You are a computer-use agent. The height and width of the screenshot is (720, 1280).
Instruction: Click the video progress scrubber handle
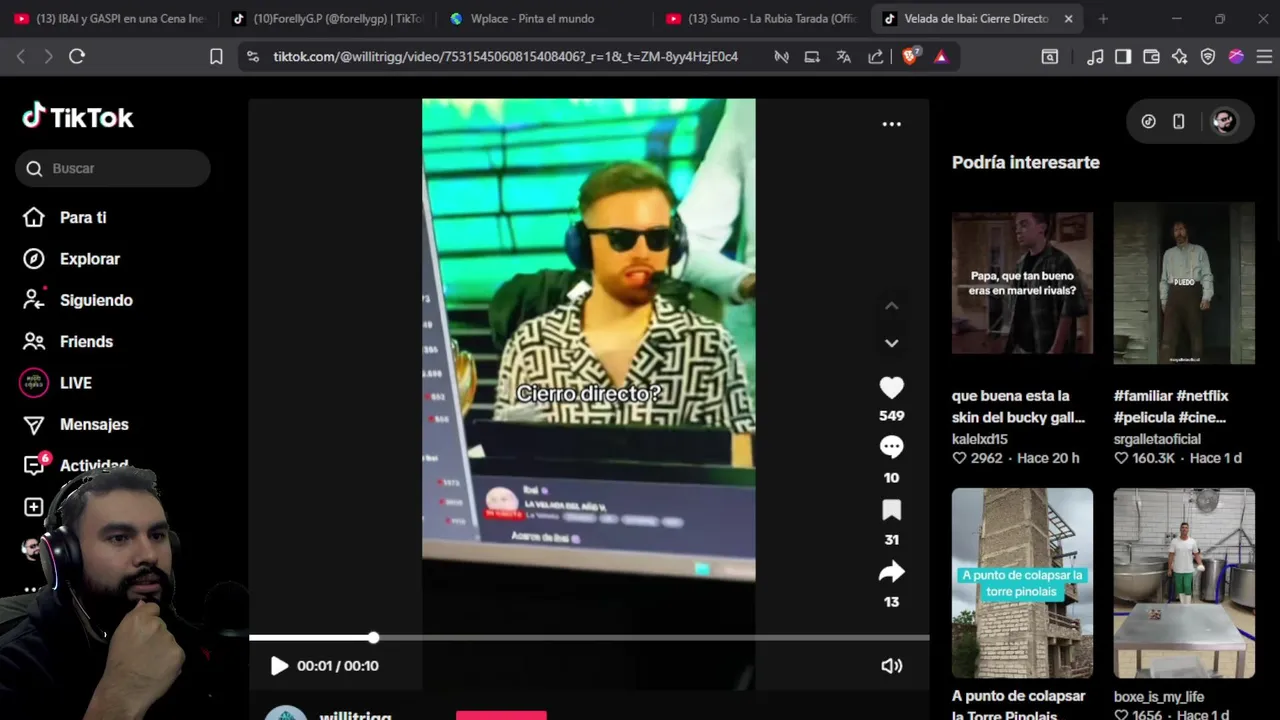[373, 637]
